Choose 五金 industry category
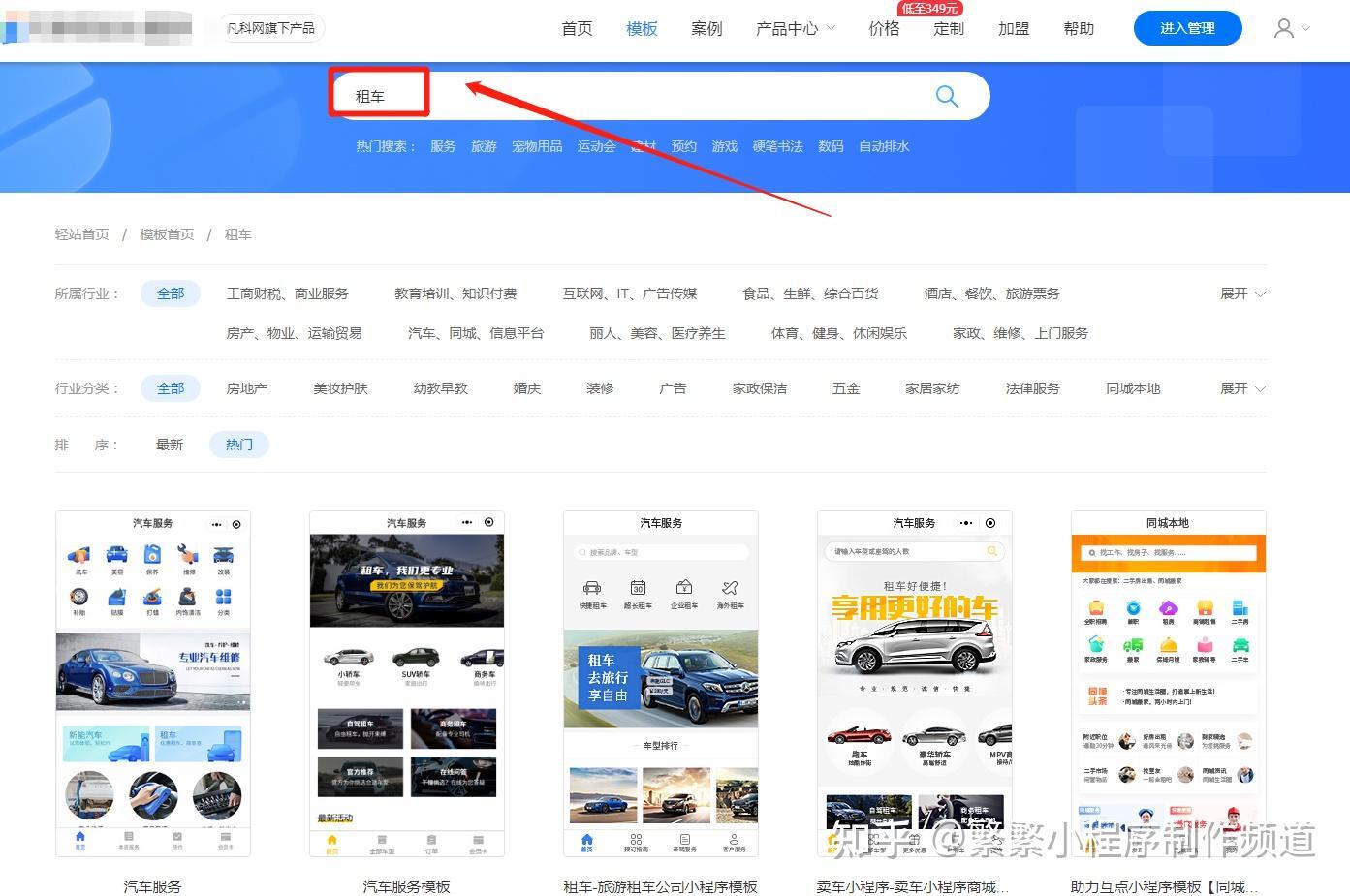This screenshot has height=896, width=1350. 846,388
